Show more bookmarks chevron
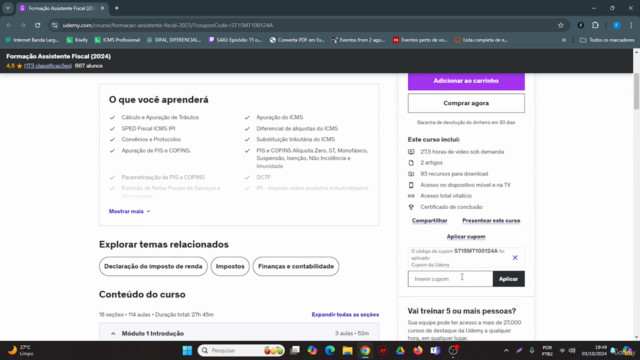Image resolution: width=640 pixels, height=360 pixels. click(x=564, y=40)
